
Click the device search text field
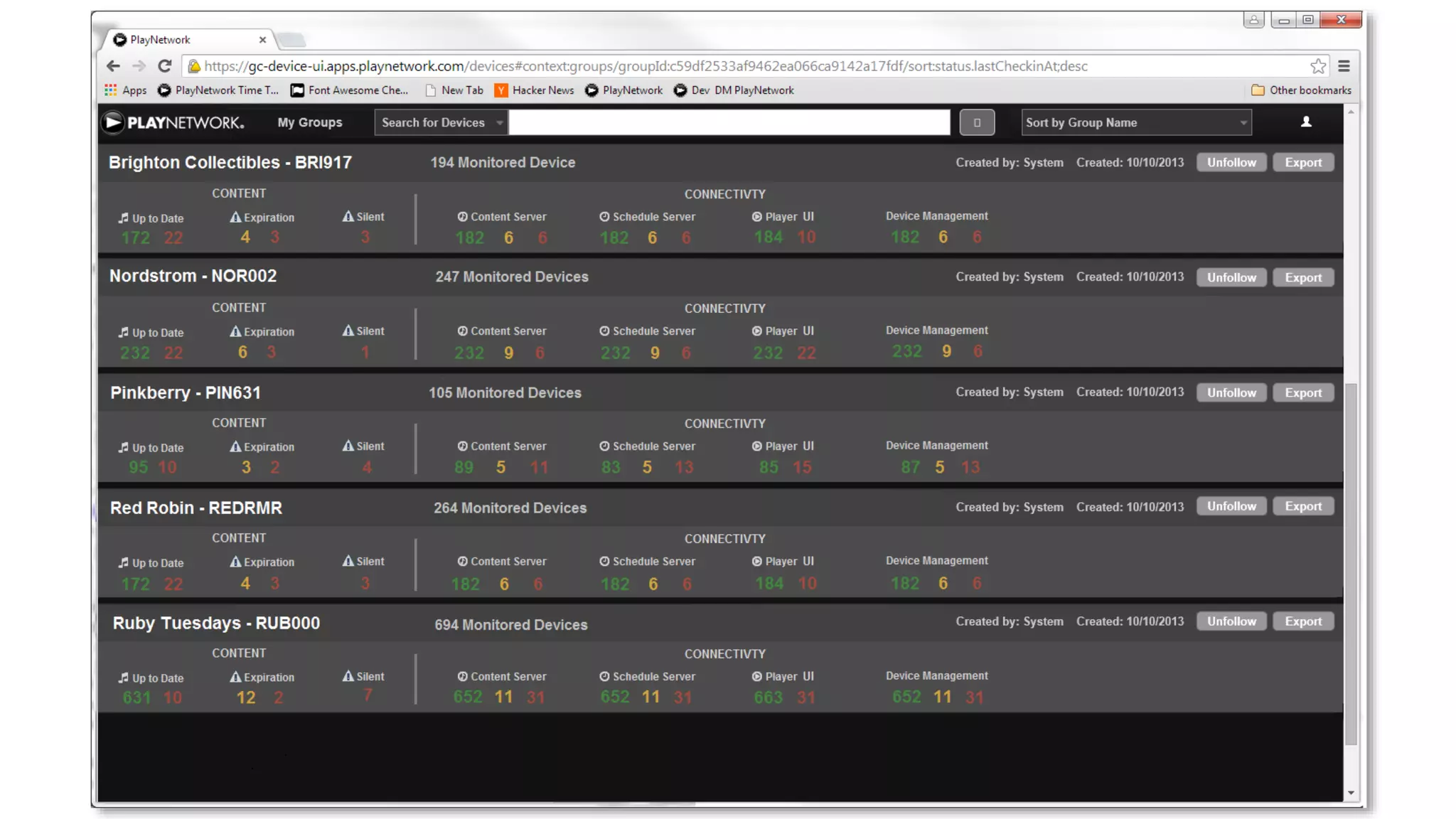coord(729,122)
